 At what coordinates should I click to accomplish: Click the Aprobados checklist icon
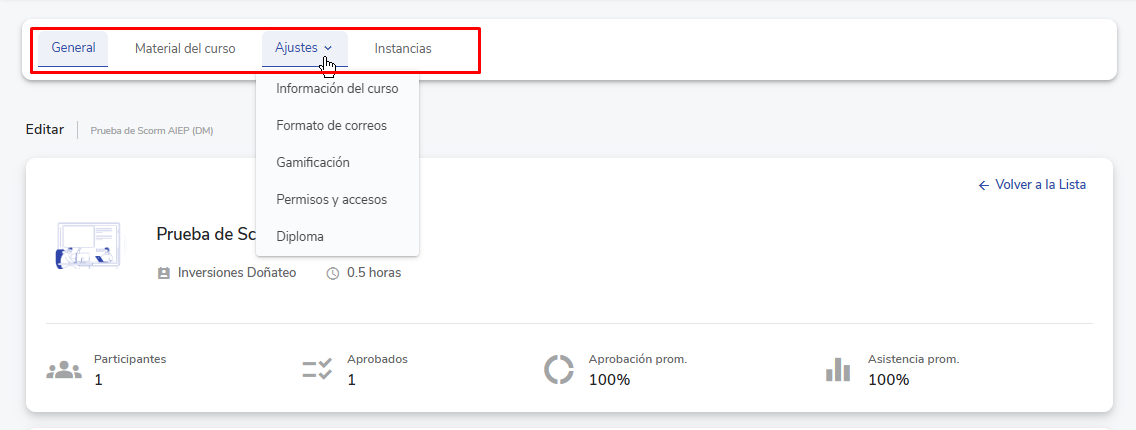pos(317,370)
